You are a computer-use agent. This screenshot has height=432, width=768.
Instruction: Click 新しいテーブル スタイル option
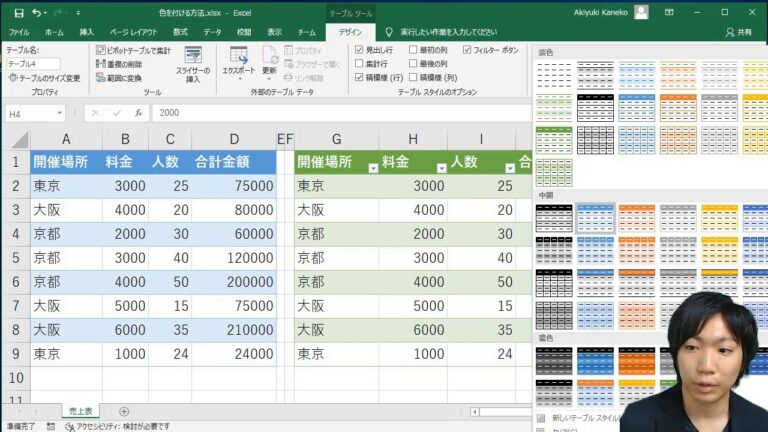(578, 418)
